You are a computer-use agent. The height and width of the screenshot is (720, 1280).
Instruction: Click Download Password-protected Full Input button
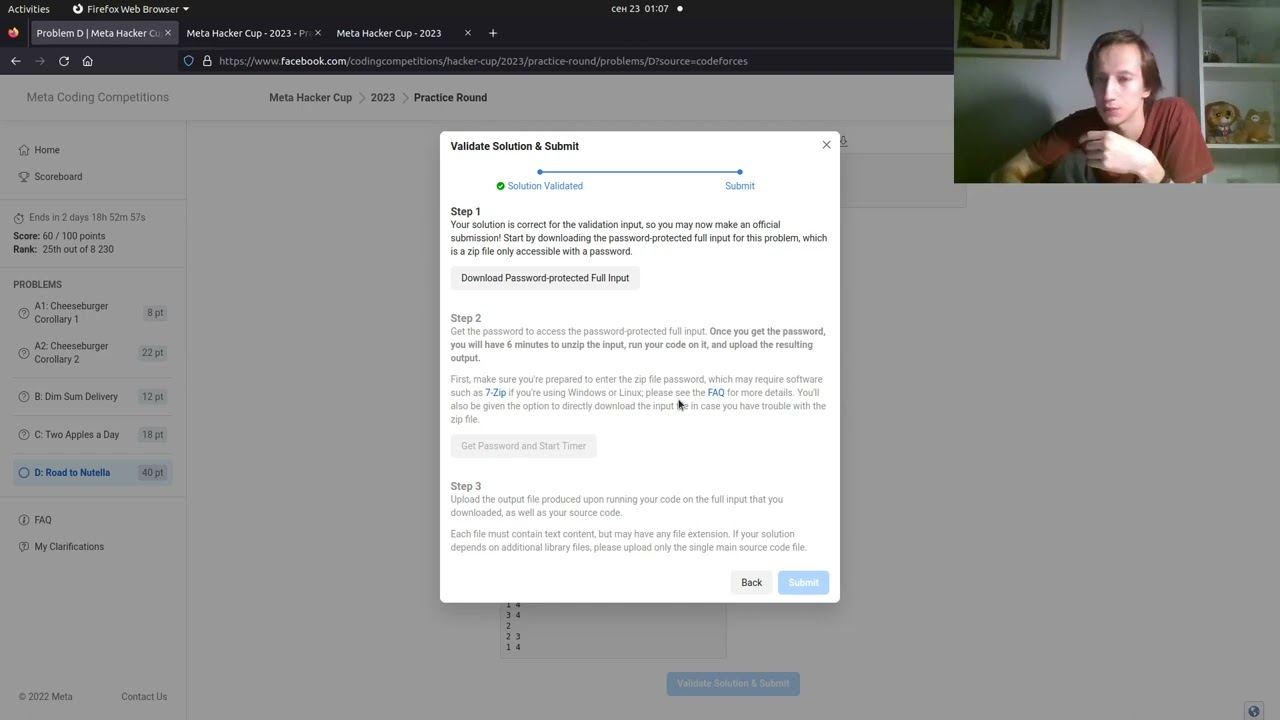click(x=545, y=278)
